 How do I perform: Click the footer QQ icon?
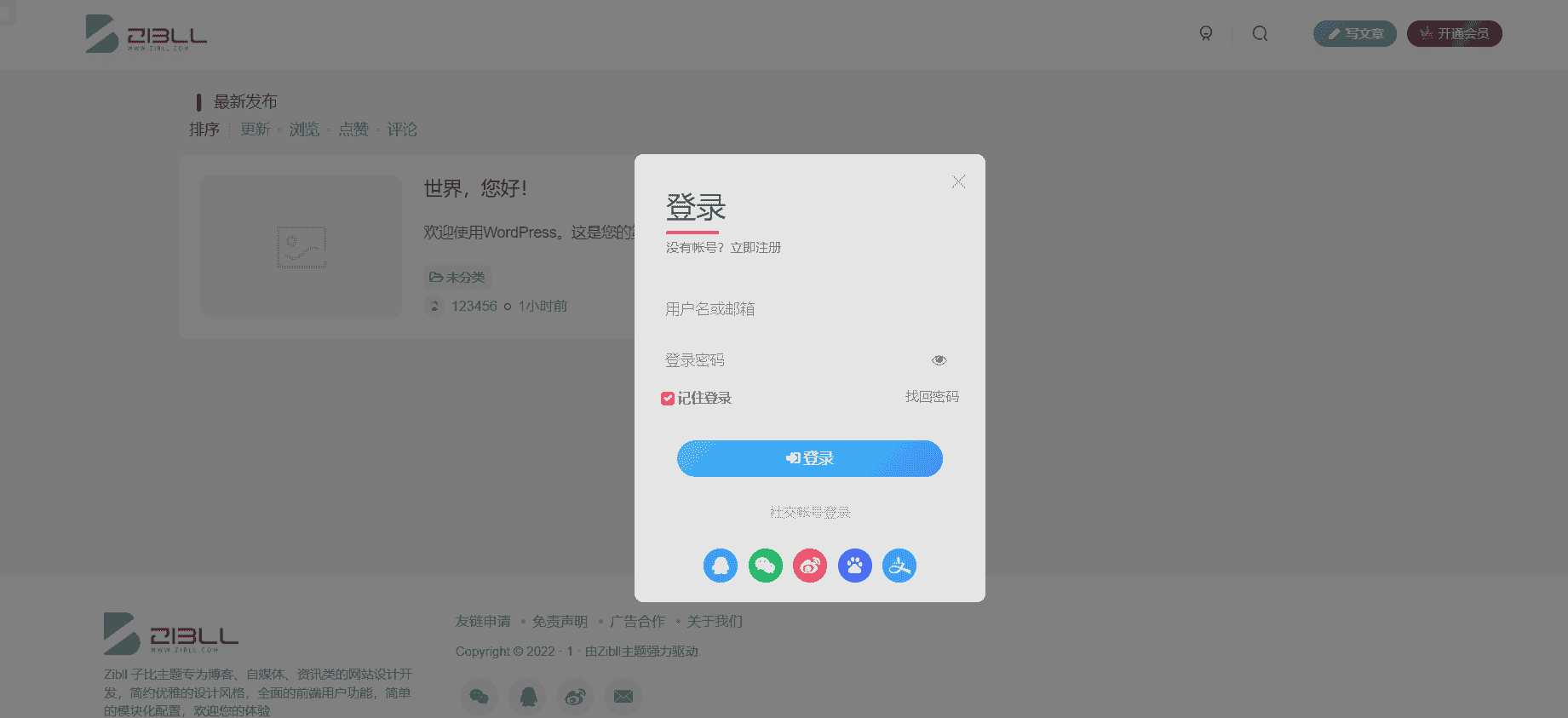click(528, 697)
